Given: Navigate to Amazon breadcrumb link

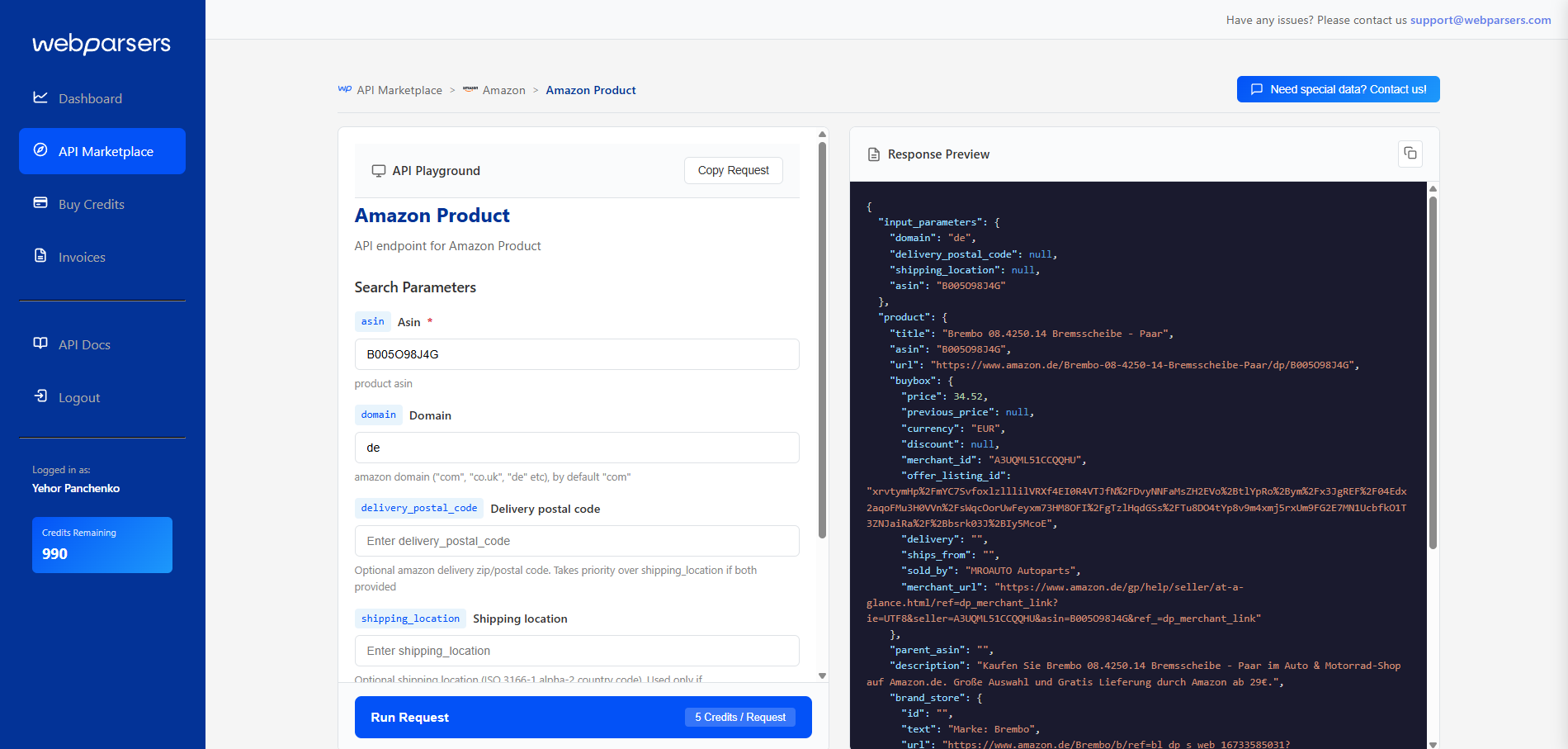Looking at the screenshot, I should coord(503,90).
